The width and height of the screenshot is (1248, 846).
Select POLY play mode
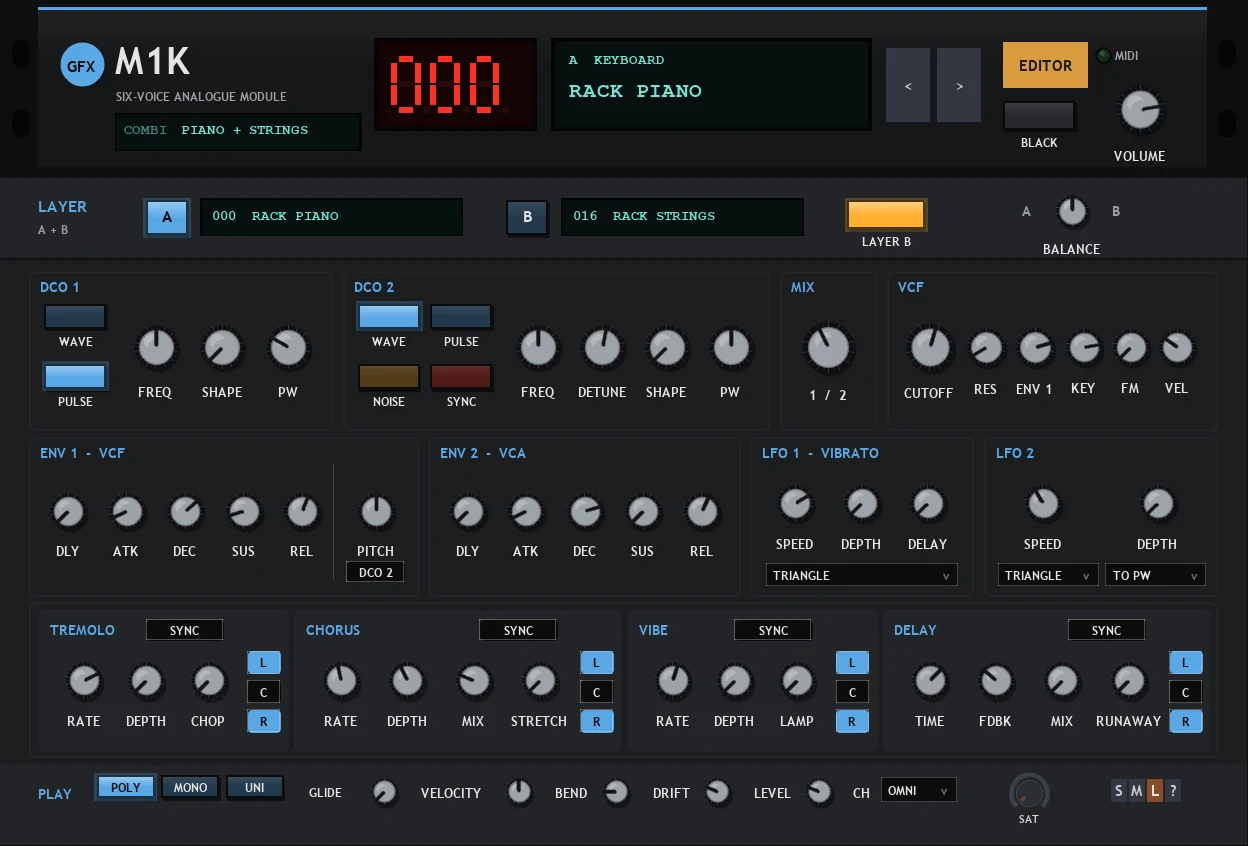point(126,788)
